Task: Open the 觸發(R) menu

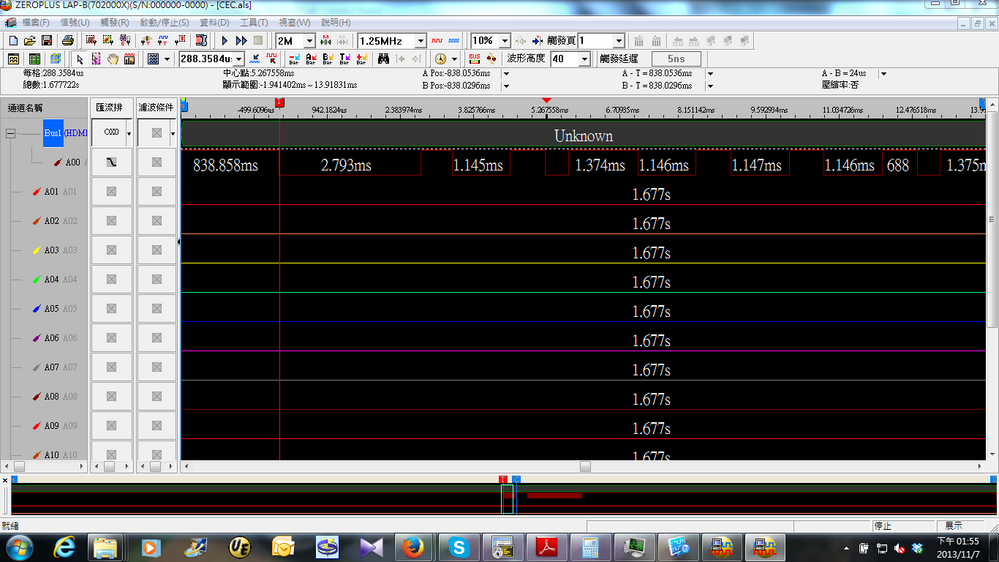Action: 115,22
